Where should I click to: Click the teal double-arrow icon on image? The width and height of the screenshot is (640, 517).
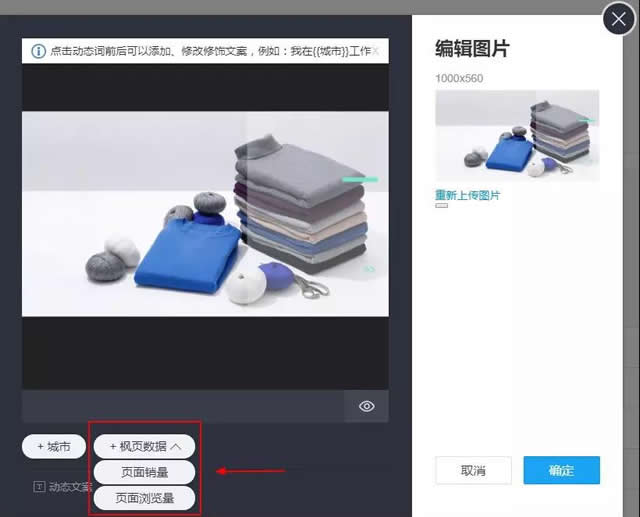369,269
